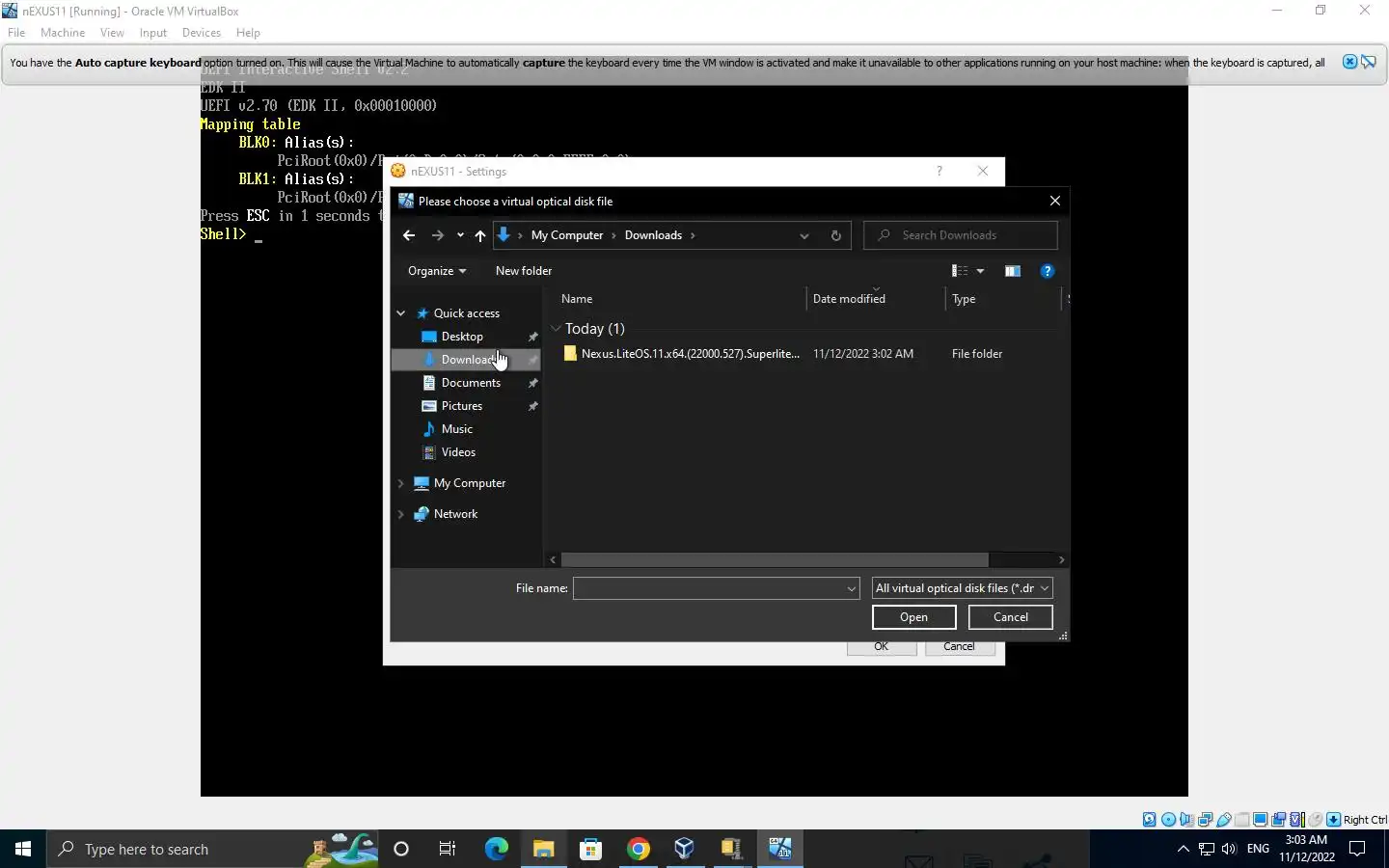Click the USB devices indicator icon
1389x868 pixels.
pos(1223,820)
